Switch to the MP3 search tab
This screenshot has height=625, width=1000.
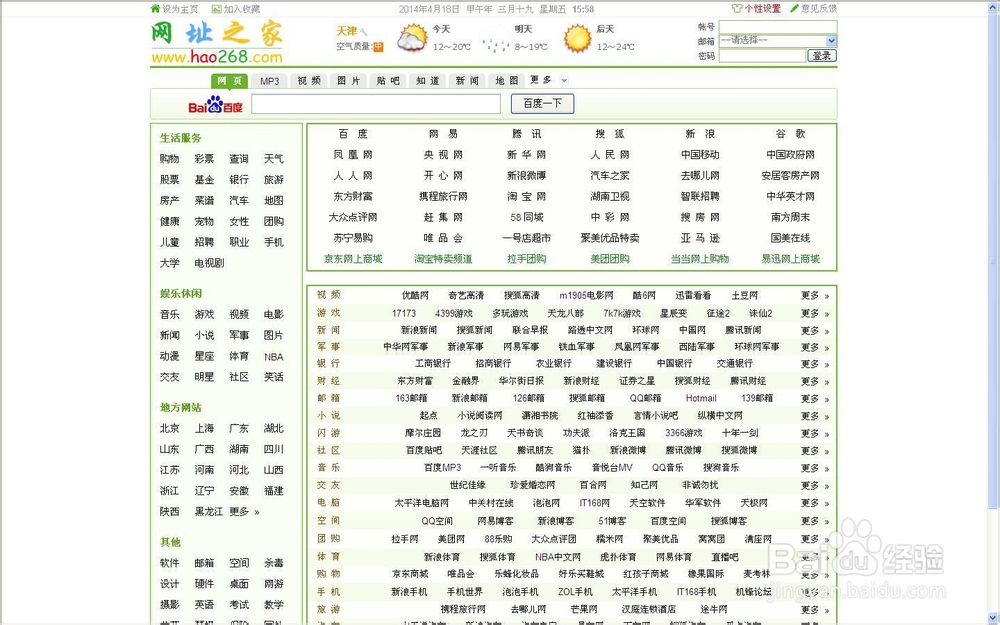[269, 81]
